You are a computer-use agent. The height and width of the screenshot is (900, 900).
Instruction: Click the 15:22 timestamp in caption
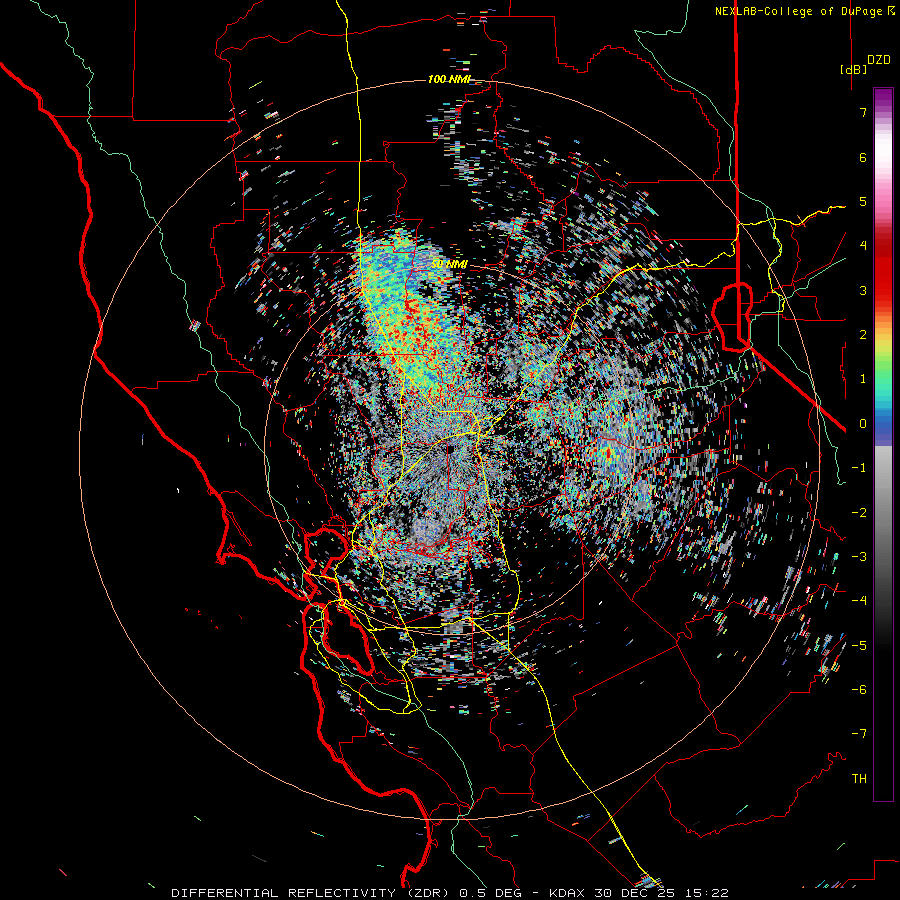(x=708, y=893)
